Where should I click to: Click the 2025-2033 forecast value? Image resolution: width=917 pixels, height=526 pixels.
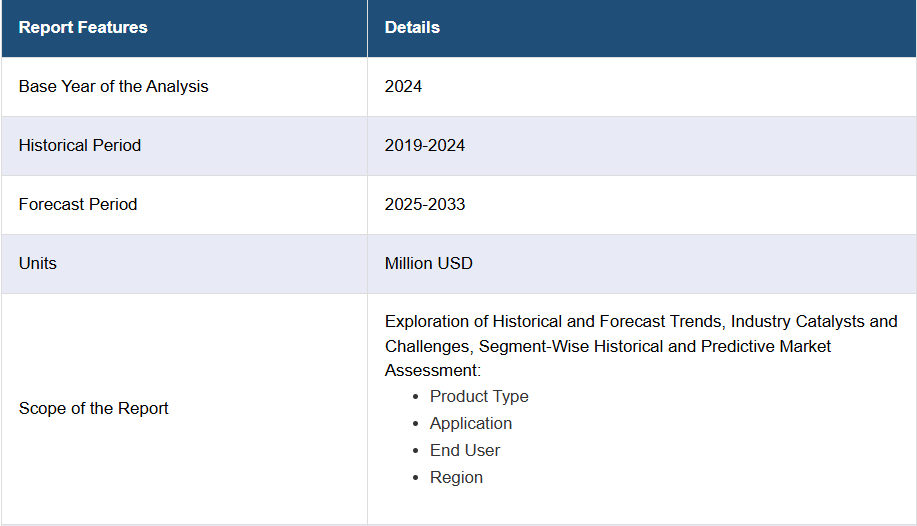(425, 205)
